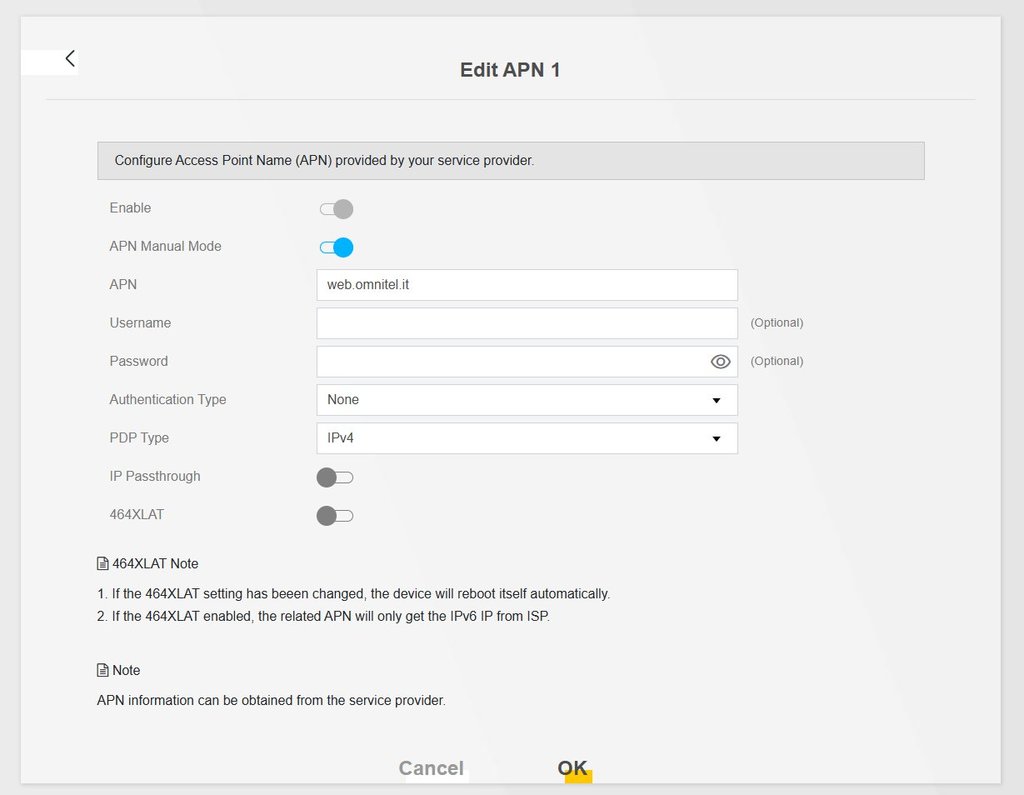Enable the IP Passthrough switch
This screenshot has height=795, width=1024.
coord(334,477)
